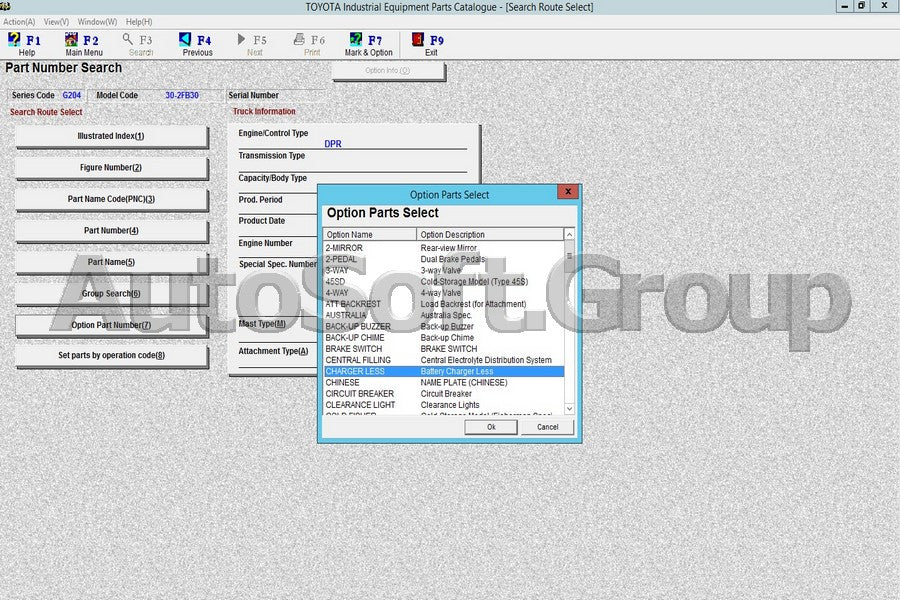
Task: Click the F6 Print toolbar icon
Action: point(312,44)
